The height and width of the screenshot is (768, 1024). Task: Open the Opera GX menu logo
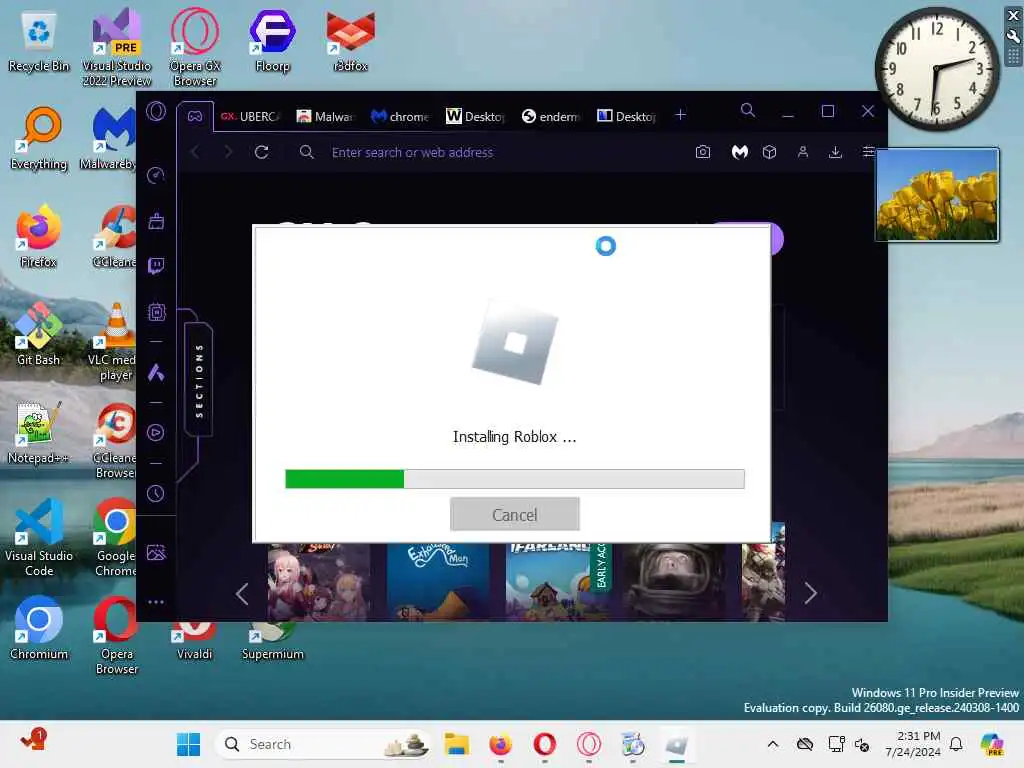click(x=156, y=112)
